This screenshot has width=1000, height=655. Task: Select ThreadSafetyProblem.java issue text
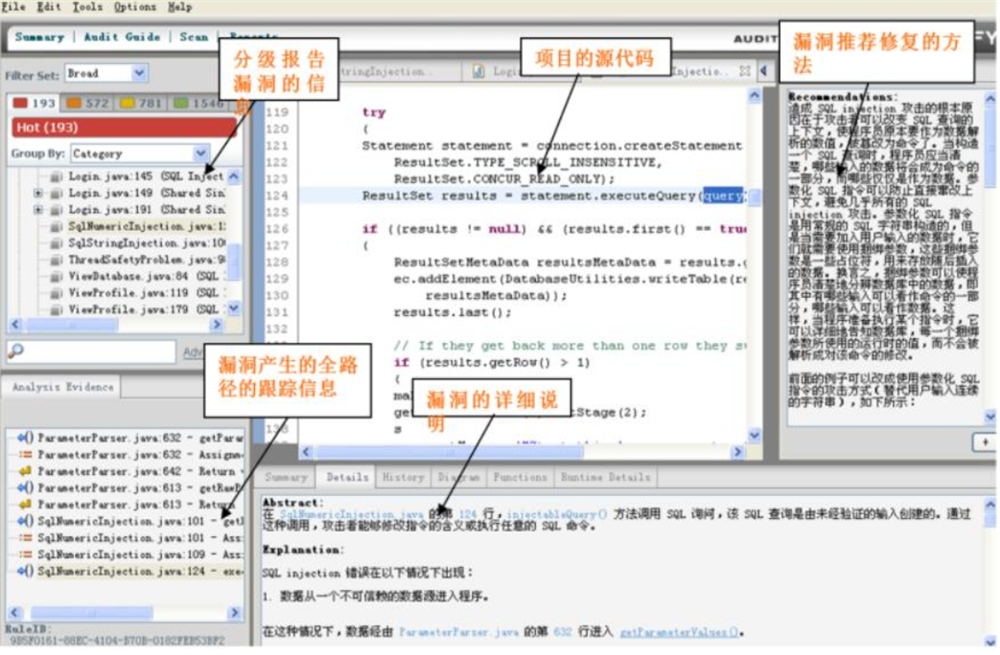click(147, 260)
